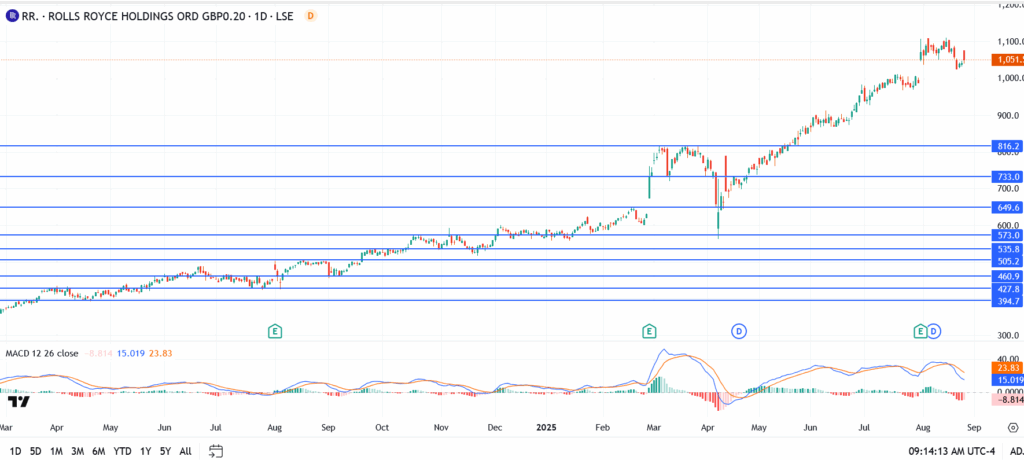
Task: Click the orange 23.83 signal value in legend
Action: [x=161, y=353]
